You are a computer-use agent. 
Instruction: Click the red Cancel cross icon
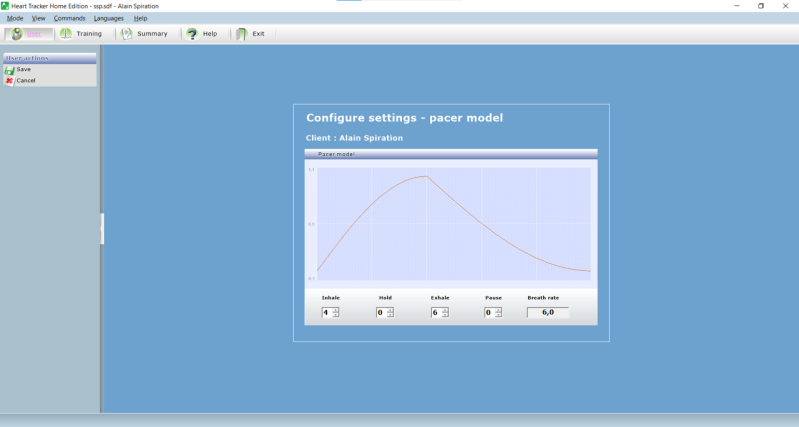coord(9,81)
